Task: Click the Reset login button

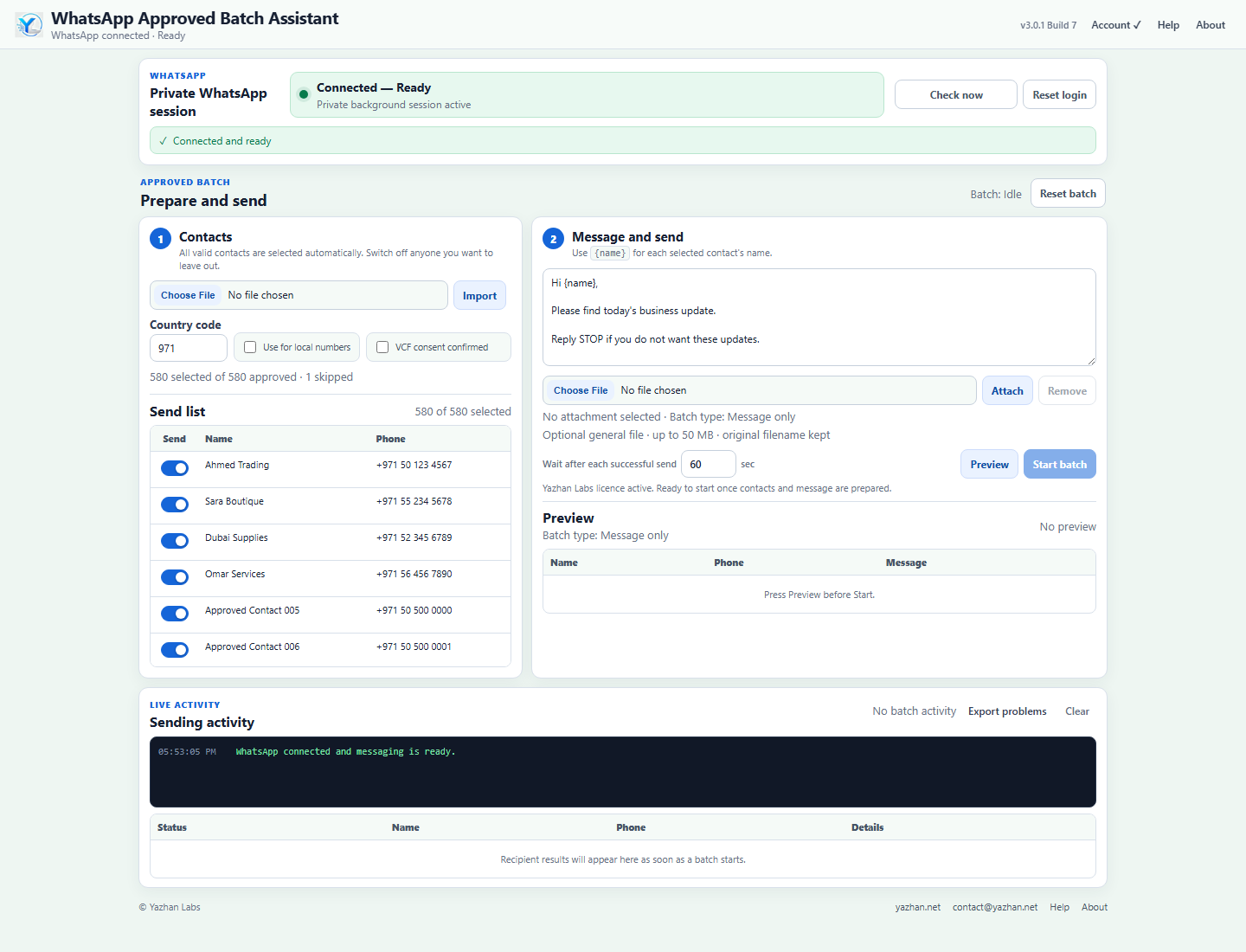Action: pyautogui.click(x=1059, y=95)
